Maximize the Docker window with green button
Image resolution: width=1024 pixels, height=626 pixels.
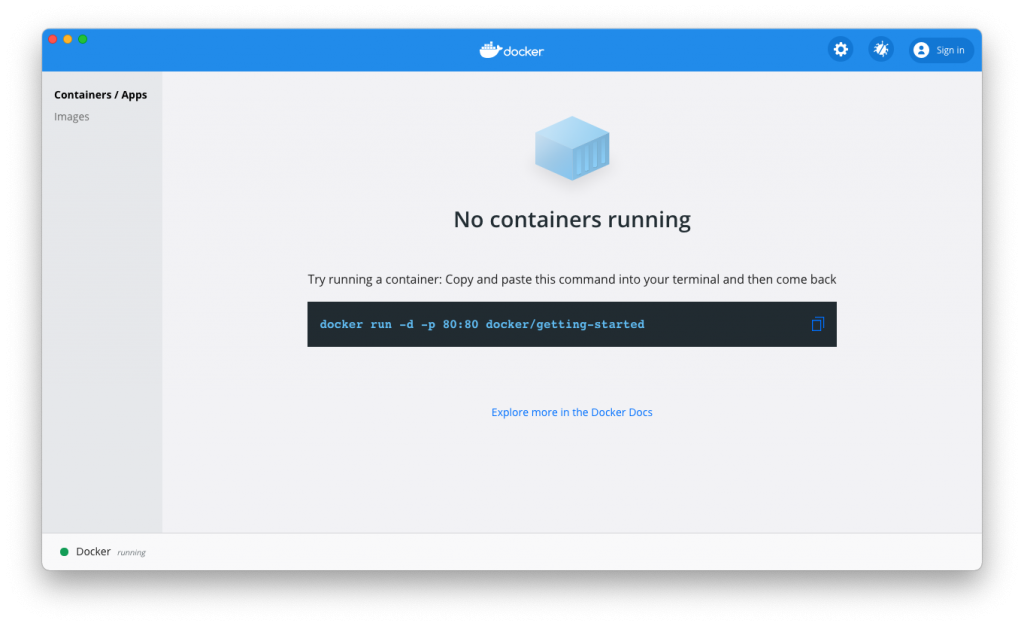click(83, 39)
